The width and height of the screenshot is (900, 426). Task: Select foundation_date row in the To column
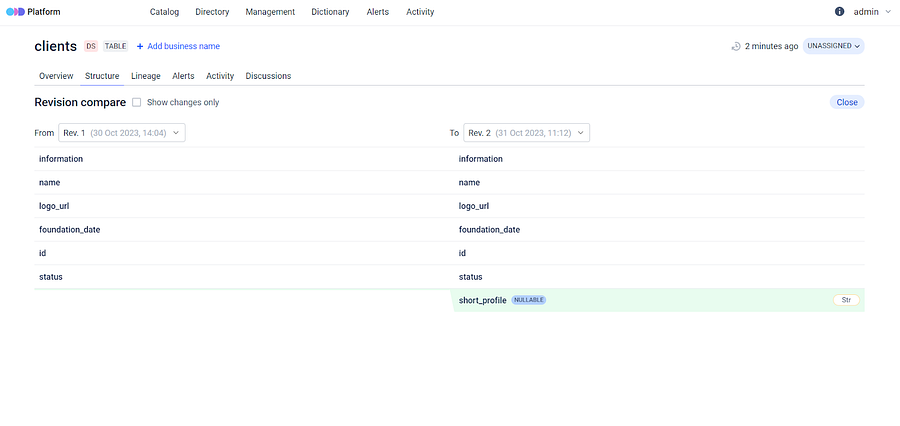(x=659, y=230)
